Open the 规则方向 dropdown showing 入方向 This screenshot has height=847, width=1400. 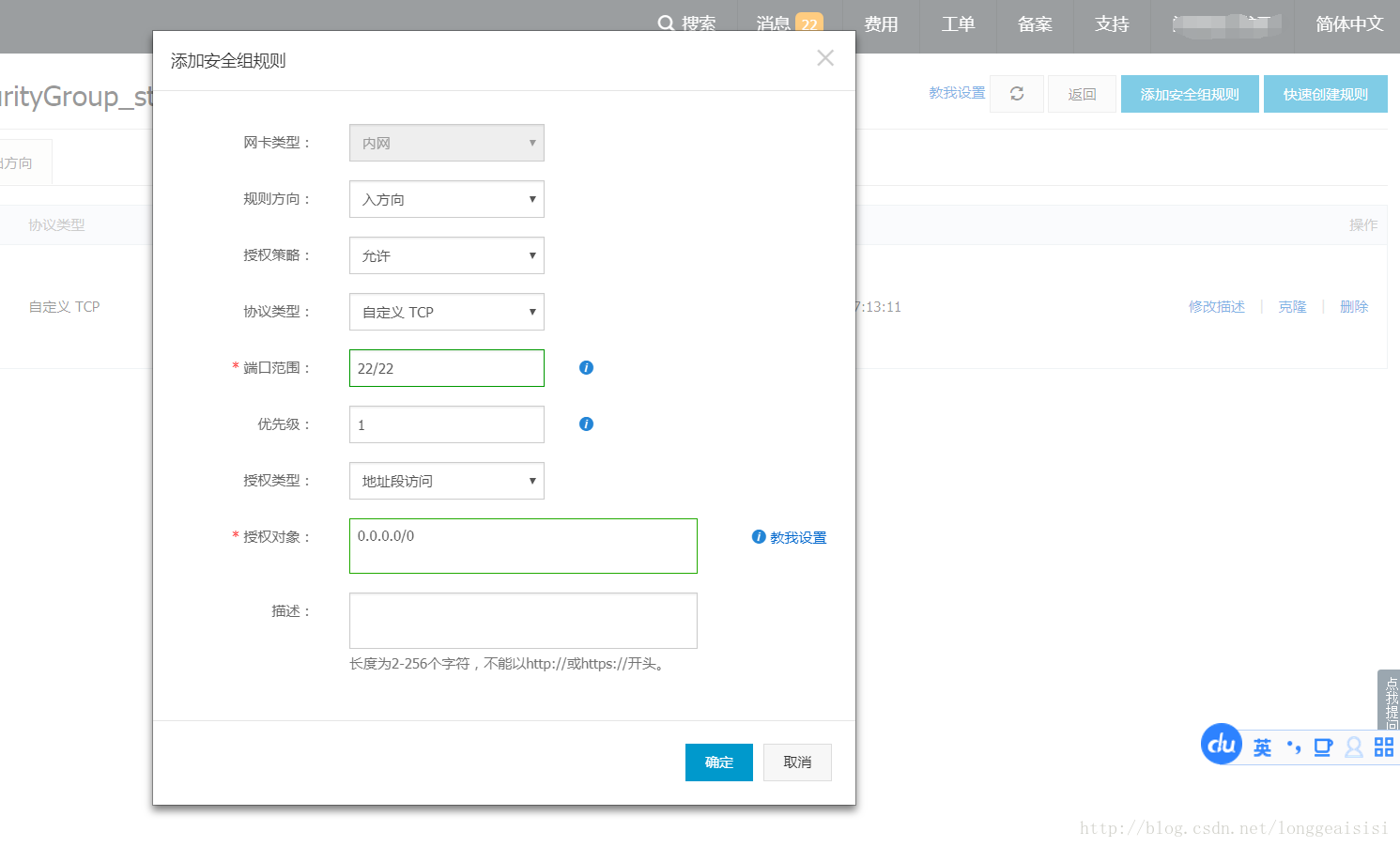click(x=447, y=199)
